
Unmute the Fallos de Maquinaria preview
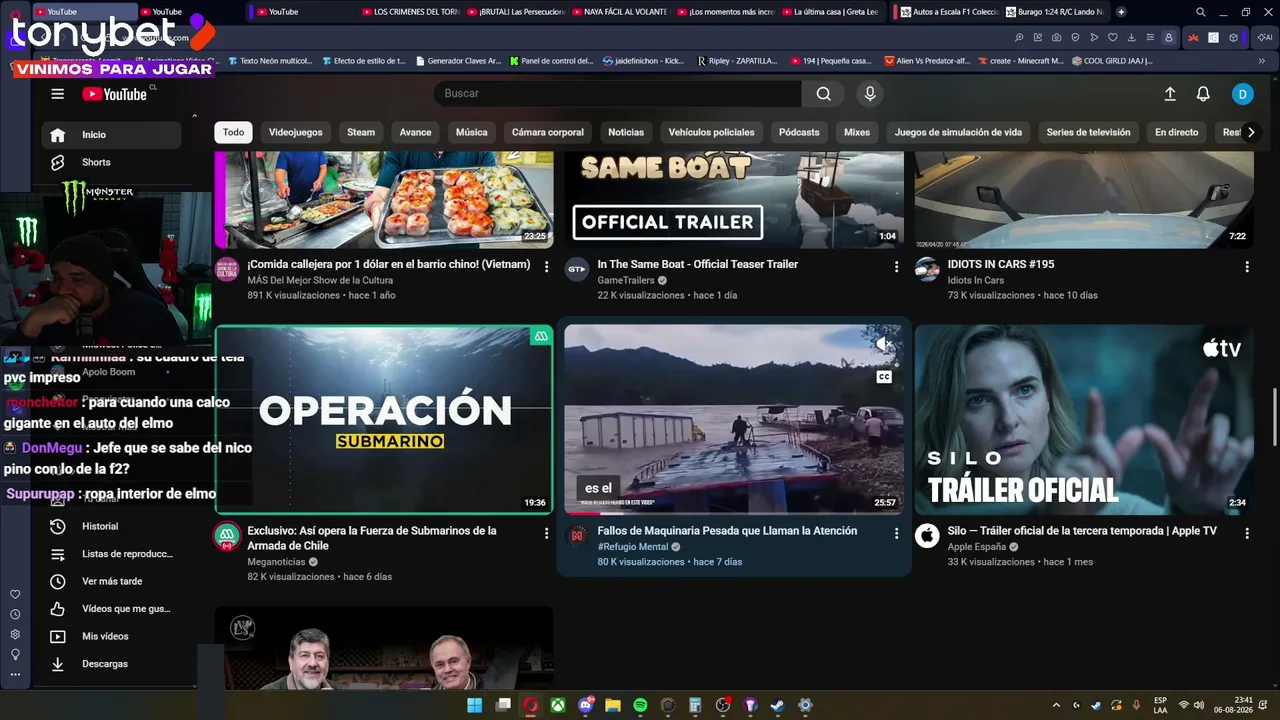click(883, 344)
